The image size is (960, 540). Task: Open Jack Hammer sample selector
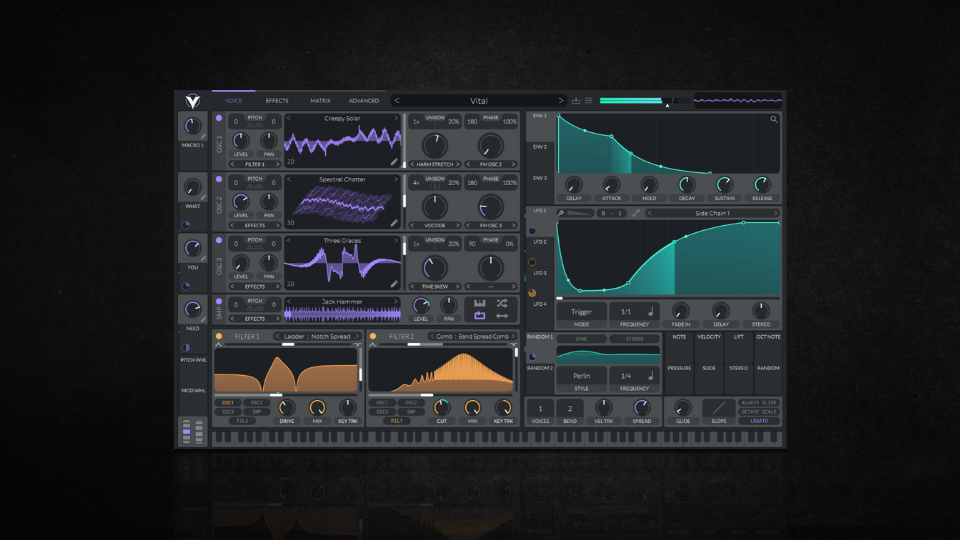pos(342,301)
